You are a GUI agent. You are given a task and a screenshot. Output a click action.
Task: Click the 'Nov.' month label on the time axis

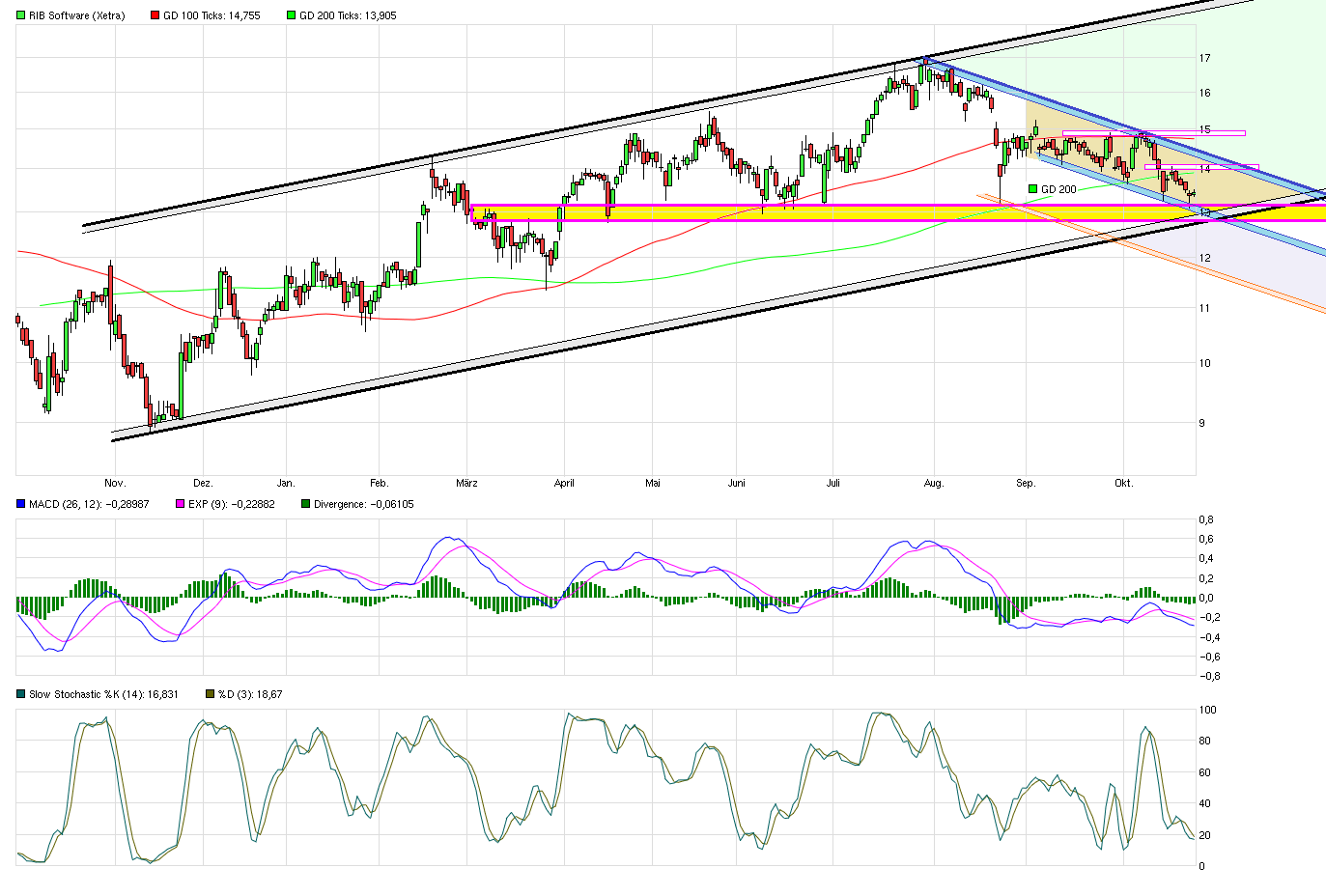[x=115, y=483]
